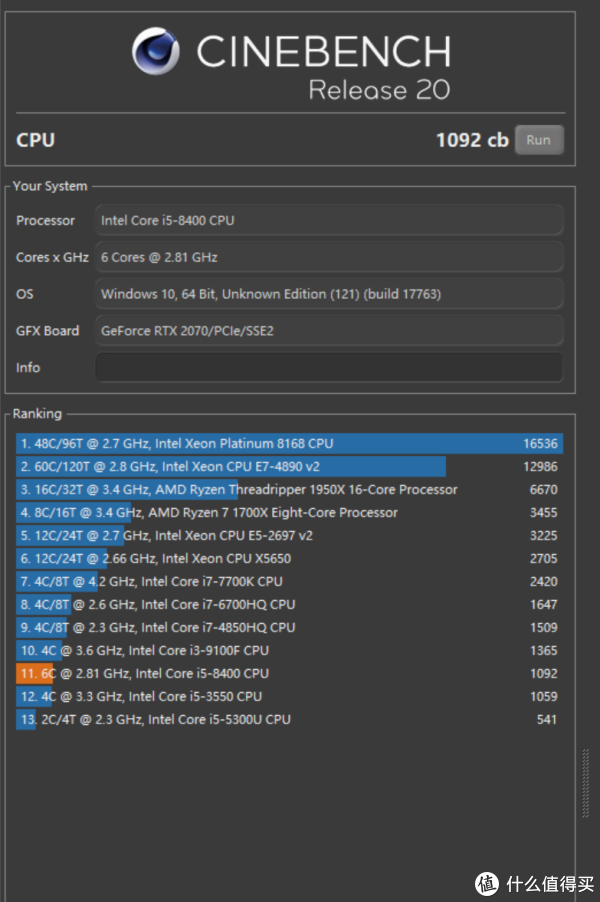600x902 pixels.
Task: Click the score 16536 in the ranking
Action: [540, 444]
